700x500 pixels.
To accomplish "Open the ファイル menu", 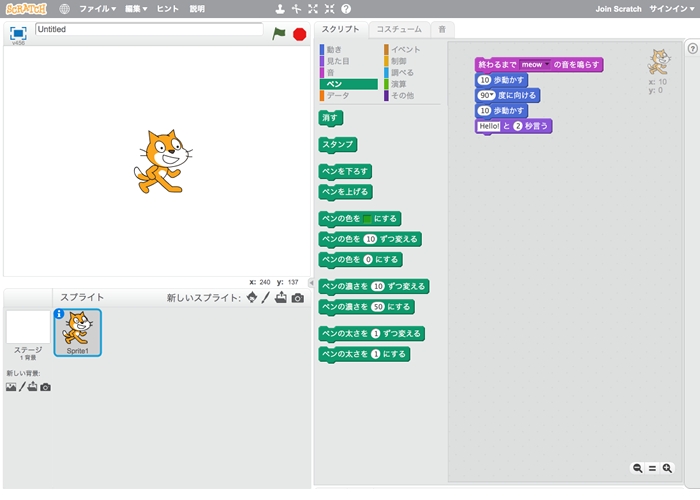I will [x=98, y=9].
